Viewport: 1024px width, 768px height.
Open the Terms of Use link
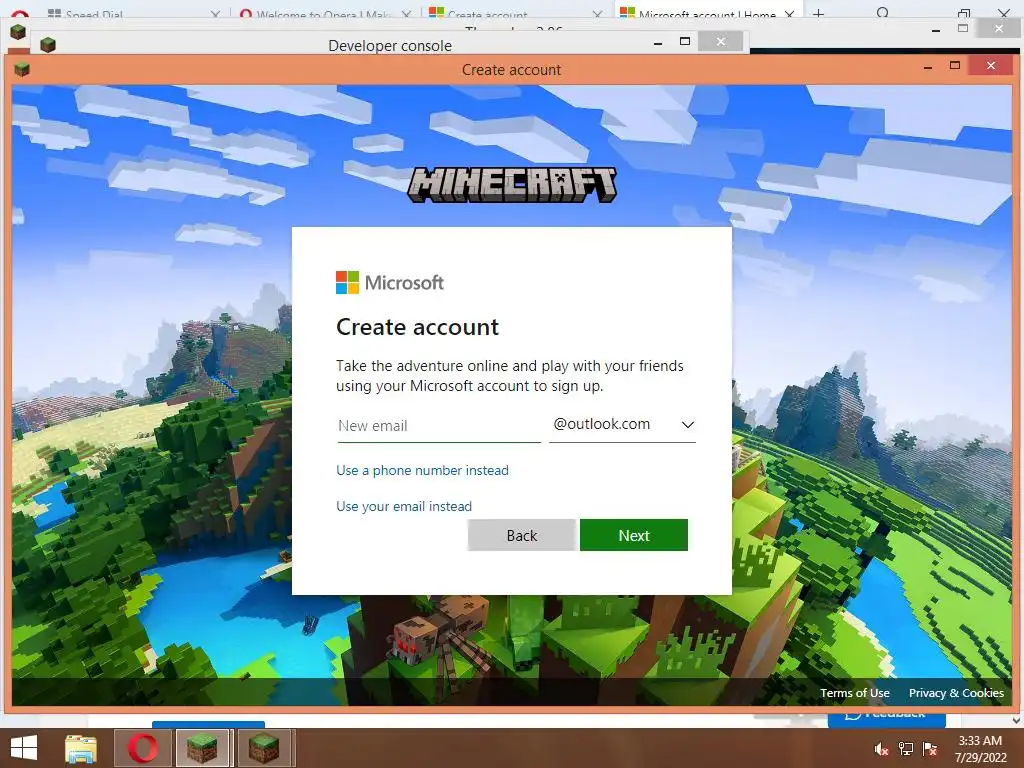[855, 693]
